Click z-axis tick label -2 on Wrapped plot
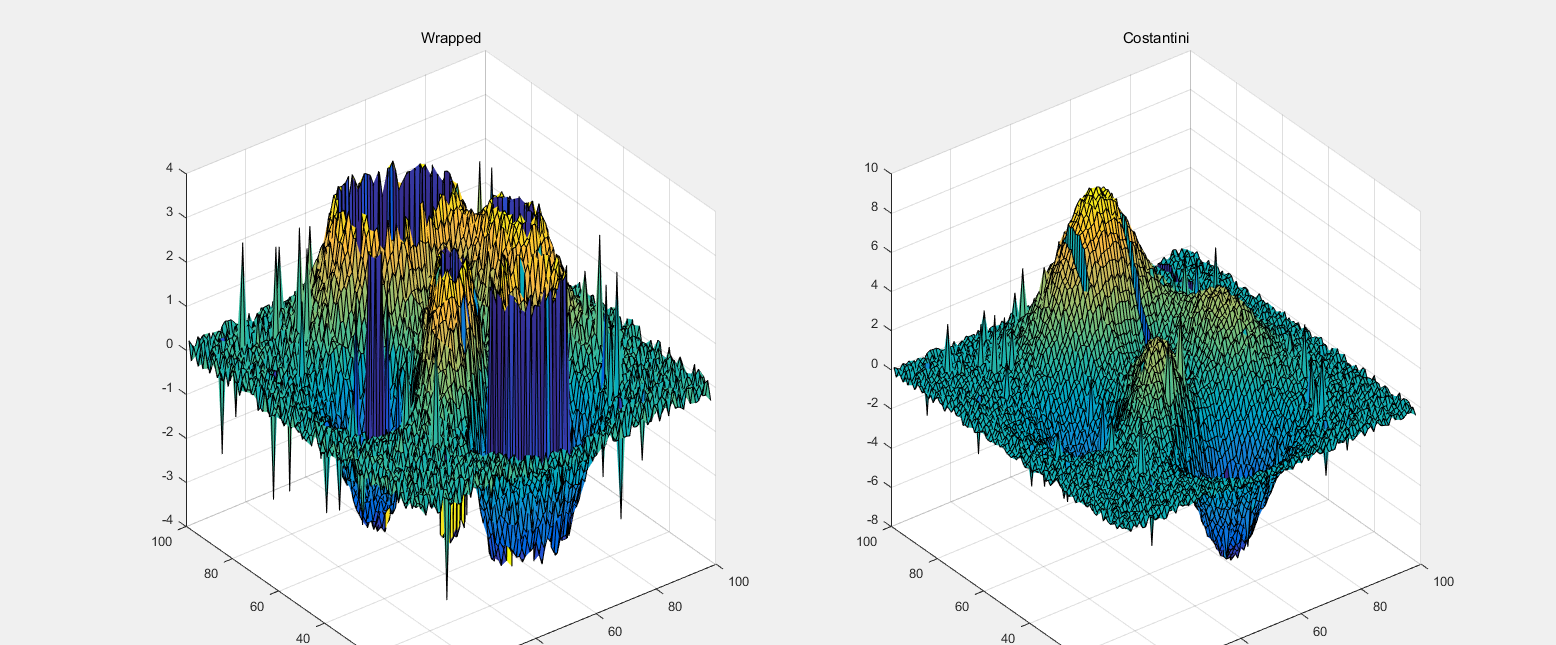Image resolution: width=1556 pixels, height=645 pixels. tap(168, 433)
